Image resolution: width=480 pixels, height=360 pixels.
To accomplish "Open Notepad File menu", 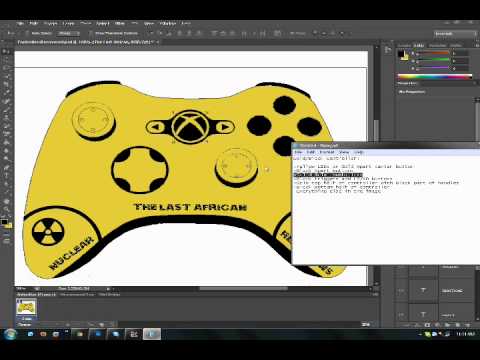I will pyautogui.click(x=298, y=152).
